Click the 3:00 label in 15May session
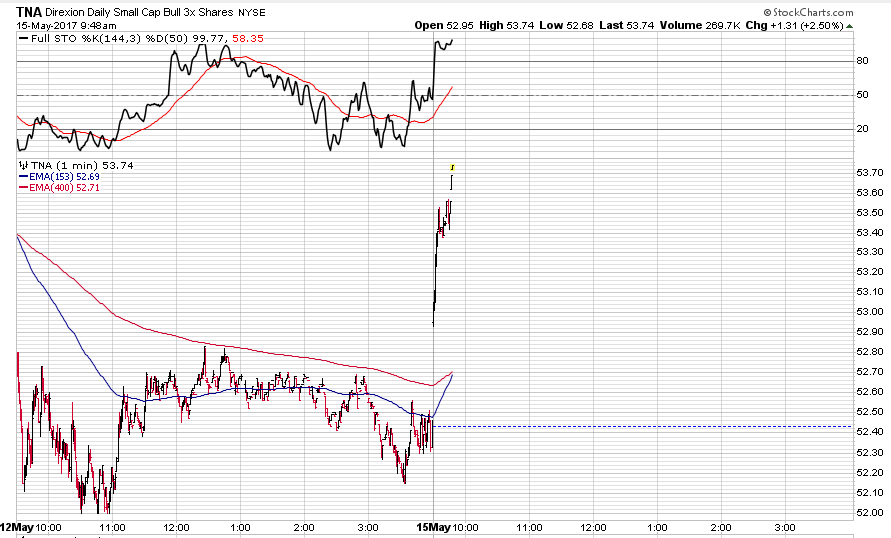This screenshot has height=538, width=891. [x=785, y=528]
